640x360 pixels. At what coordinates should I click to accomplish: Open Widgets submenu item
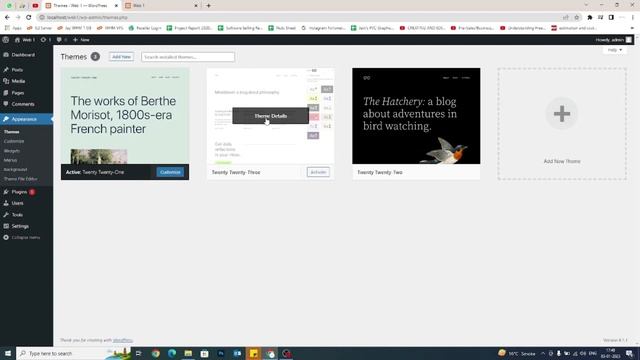[12, 151]
